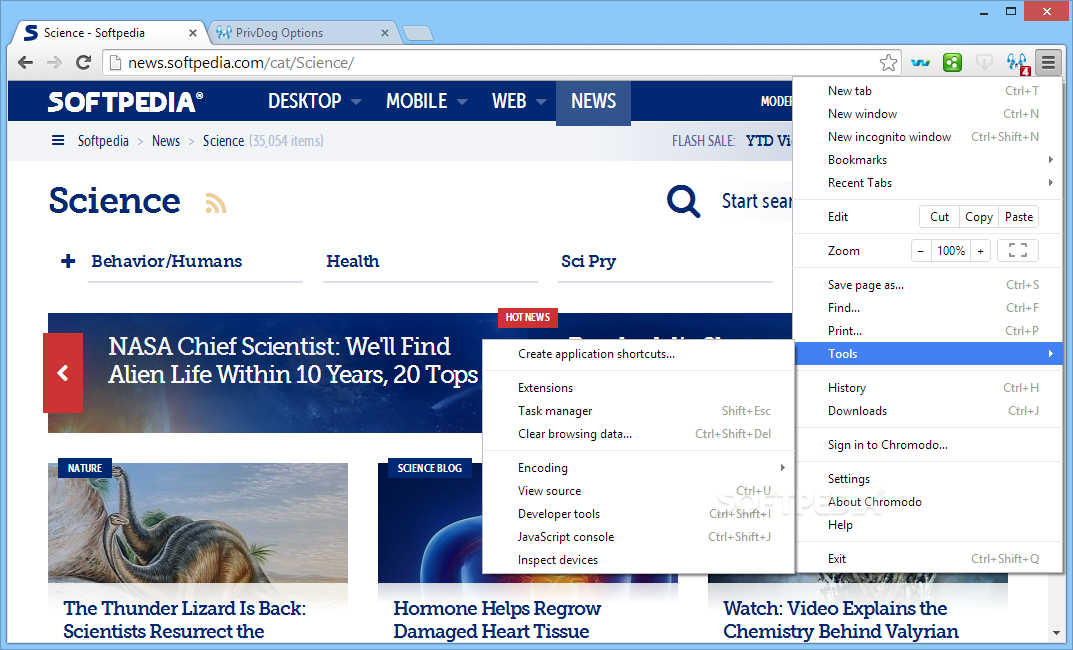Click the Sci Pry category link

[589, 261]
